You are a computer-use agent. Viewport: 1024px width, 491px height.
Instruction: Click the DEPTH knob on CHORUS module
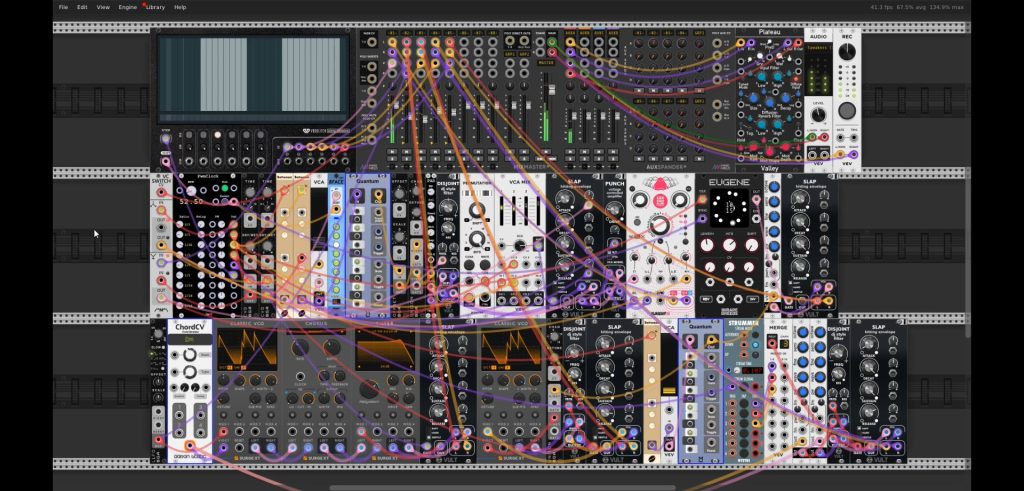[332, 347]
